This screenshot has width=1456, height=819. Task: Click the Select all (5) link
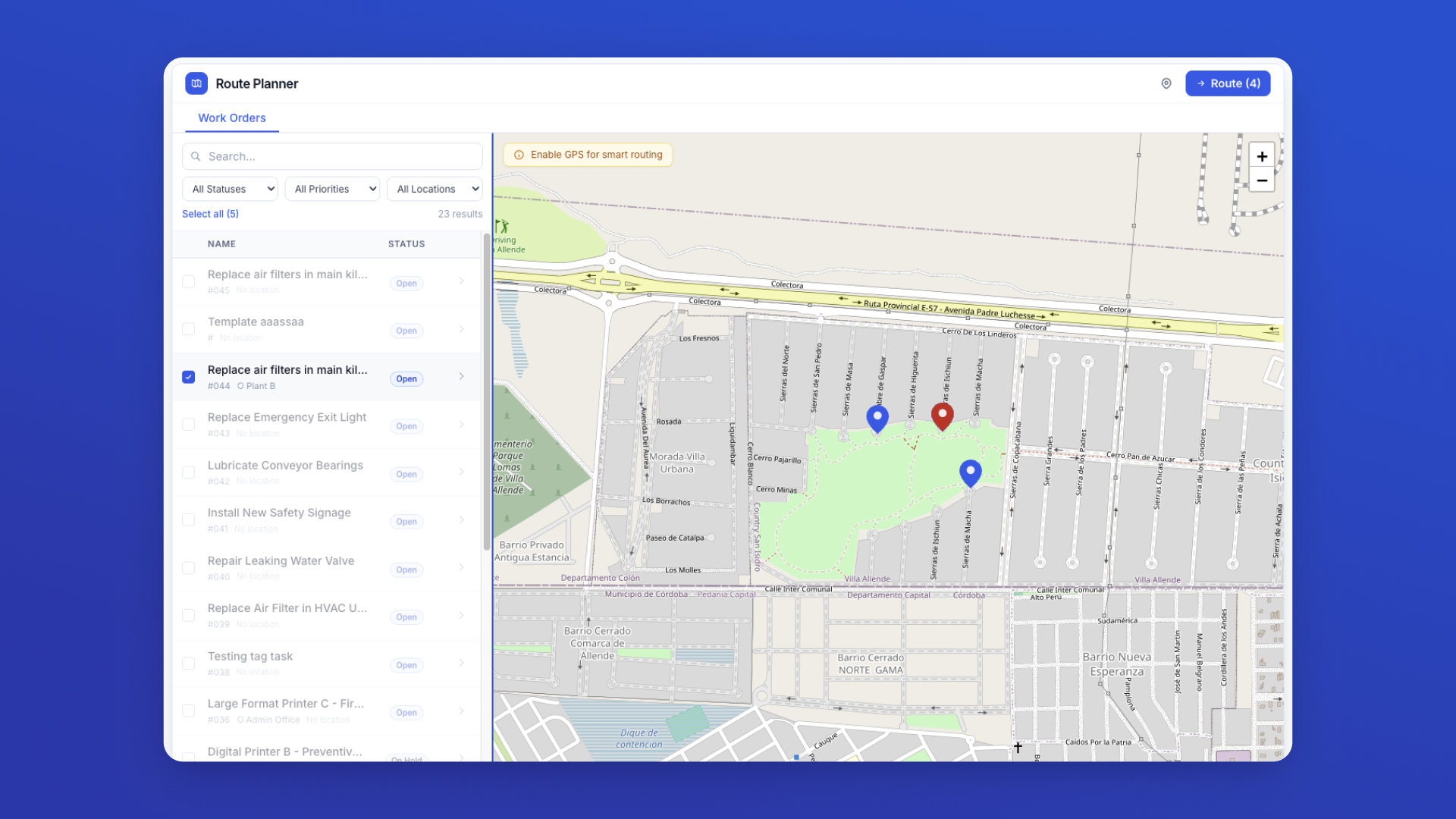pyautogui.click(x=210, y=213)
